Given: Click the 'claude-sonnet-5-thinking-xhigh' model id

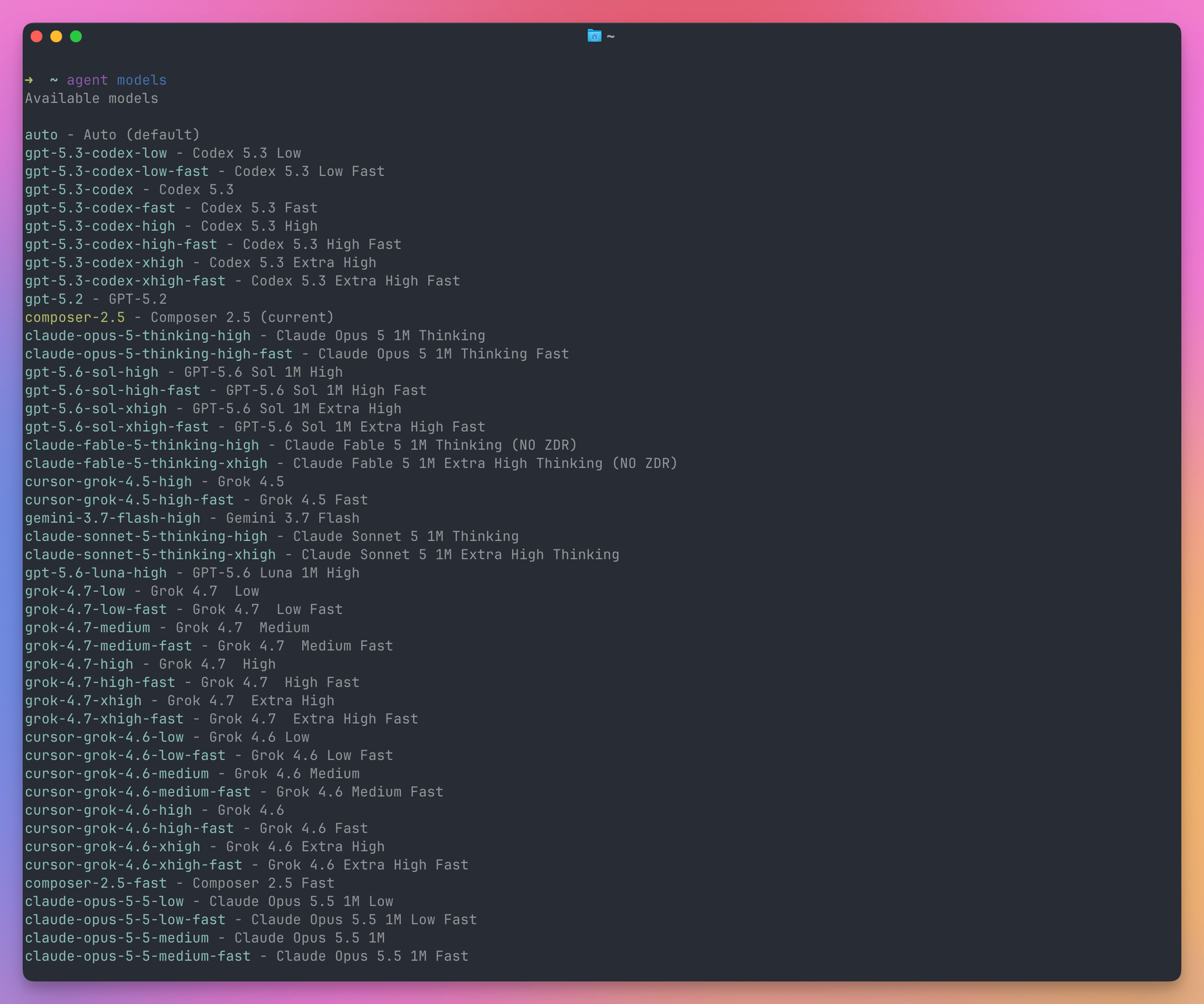Looking at the screenshot, I should [150, 555].
